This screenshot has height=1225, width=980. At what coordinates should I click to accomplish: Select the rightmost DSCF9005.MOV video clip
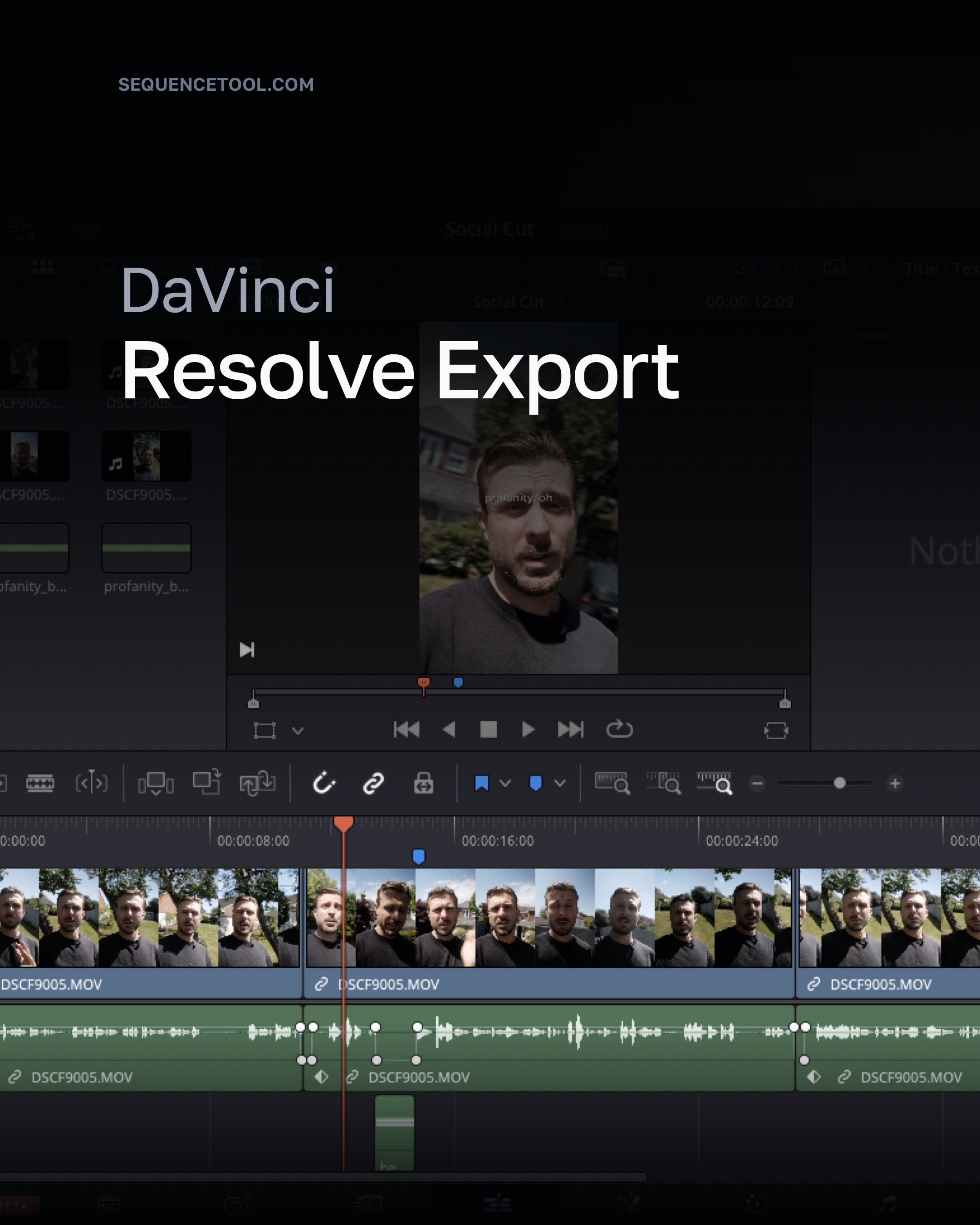click(888, 933)
